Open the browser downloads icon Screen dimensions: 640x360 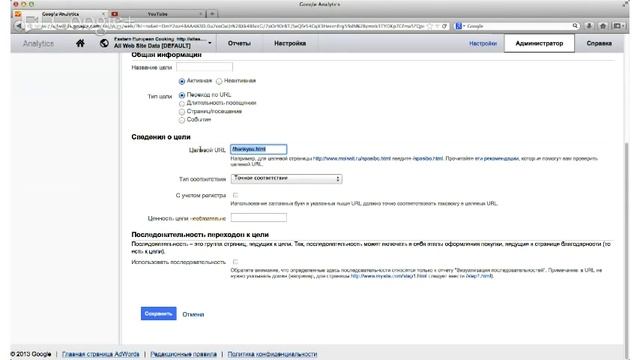pyautogui.click(x=589, y=26)
